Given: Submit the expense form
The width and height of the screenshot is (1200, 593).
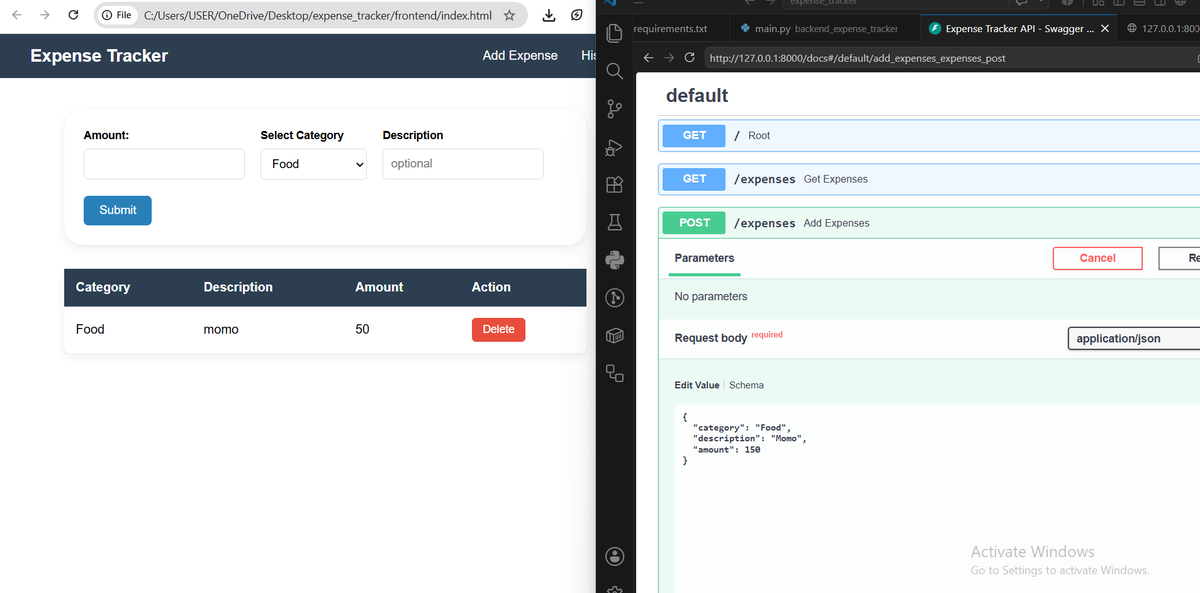Looking at the screenshot, I should coord(118,210).
